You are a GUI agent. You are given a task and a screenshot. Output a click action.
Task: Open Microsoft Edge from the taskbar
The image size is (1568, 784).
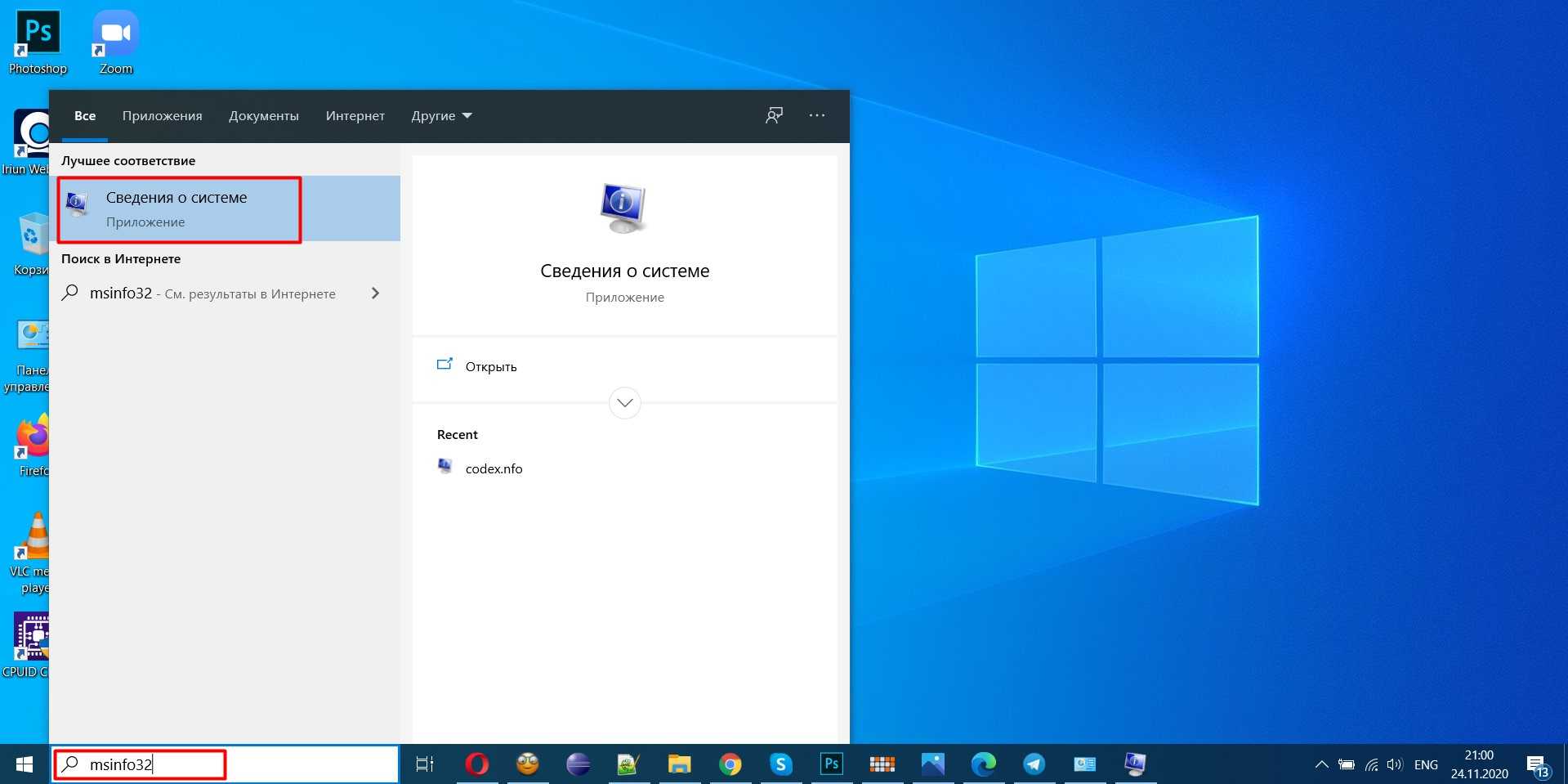pos(983,764)
